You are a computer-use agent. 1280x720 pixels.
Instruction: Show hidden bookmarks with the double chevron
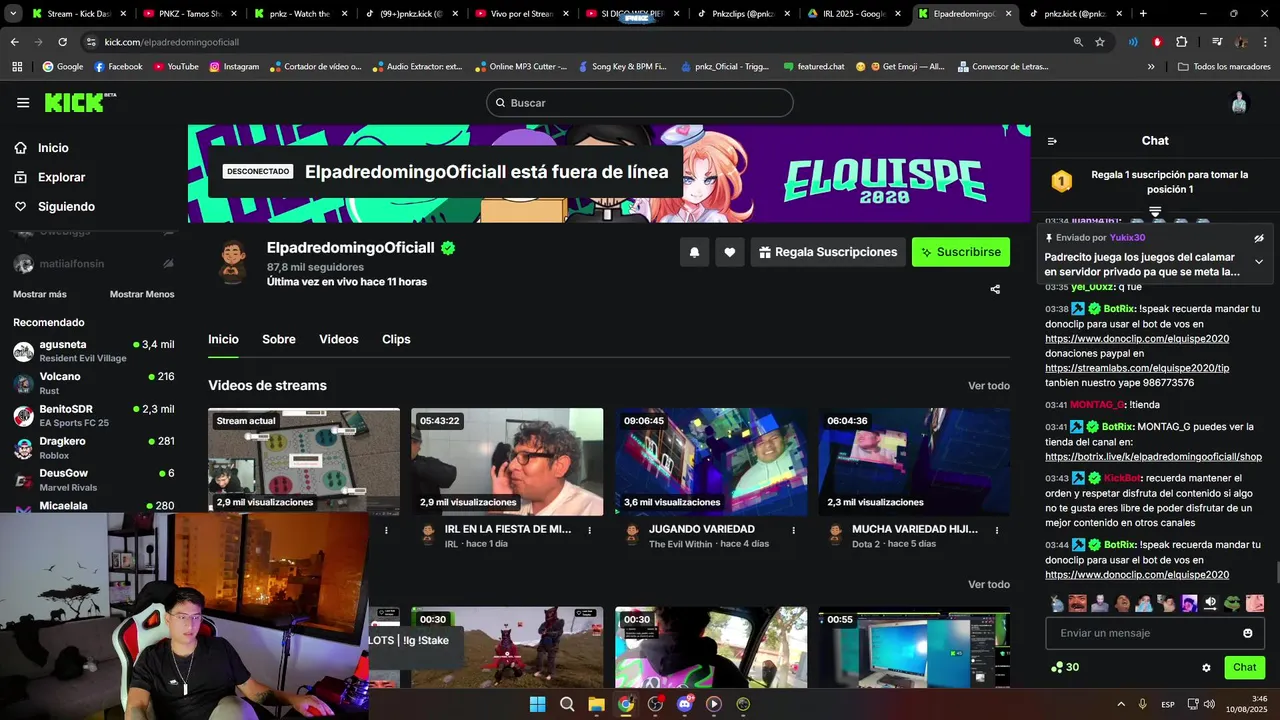click(1151, 67)
